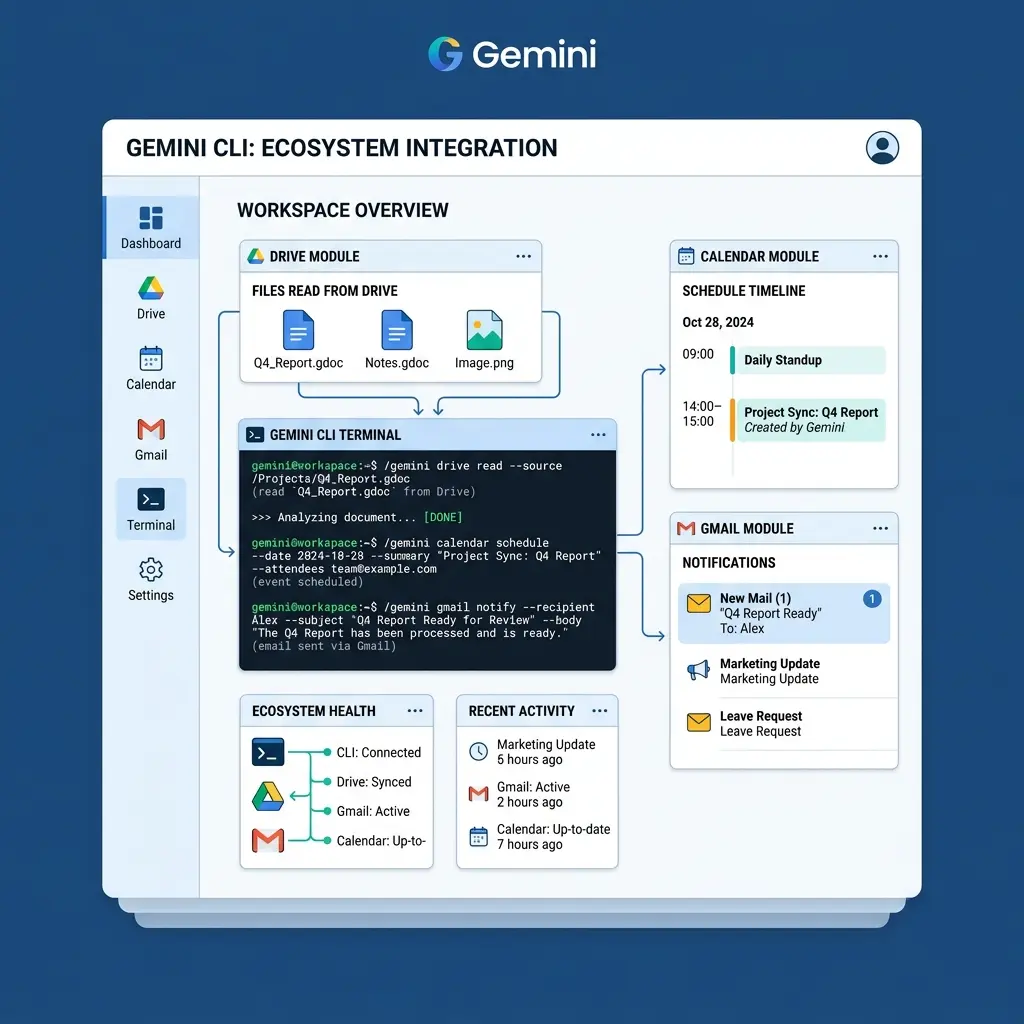The height and width of the screenshot is (1024, 1024).
Task: Click the Drive icon in Ecosystem Health
Action: tap(268, 796)
